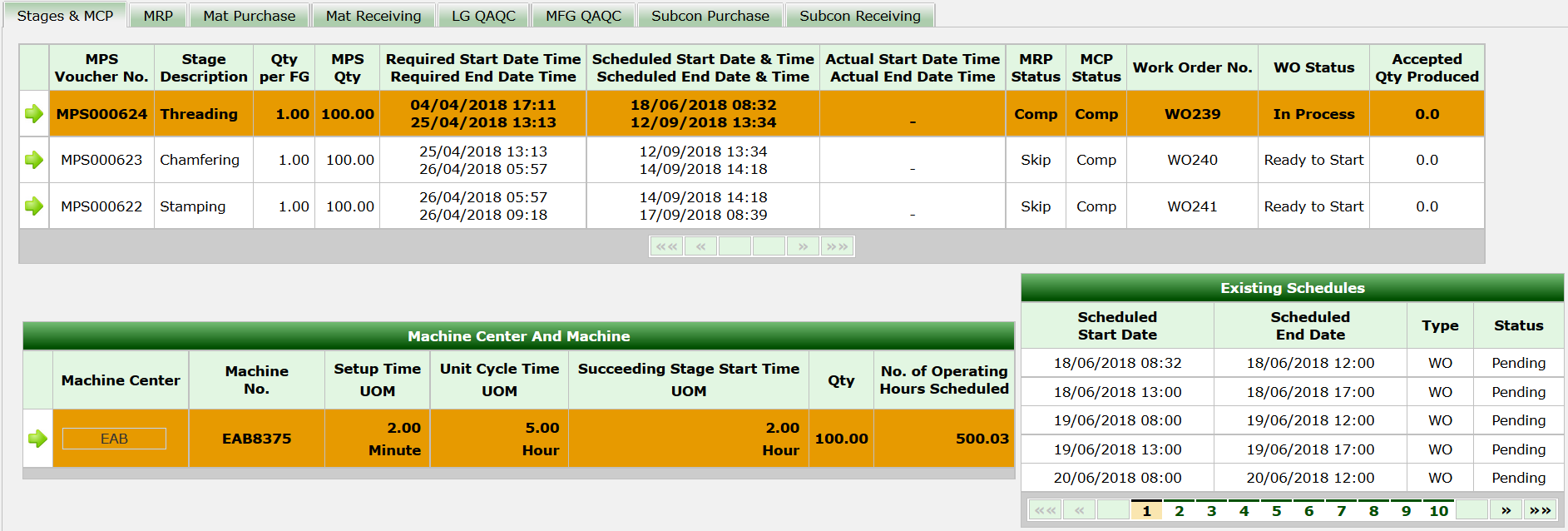
Task: Go to next page in Existing Schedules
Action: coord(1506,510)
